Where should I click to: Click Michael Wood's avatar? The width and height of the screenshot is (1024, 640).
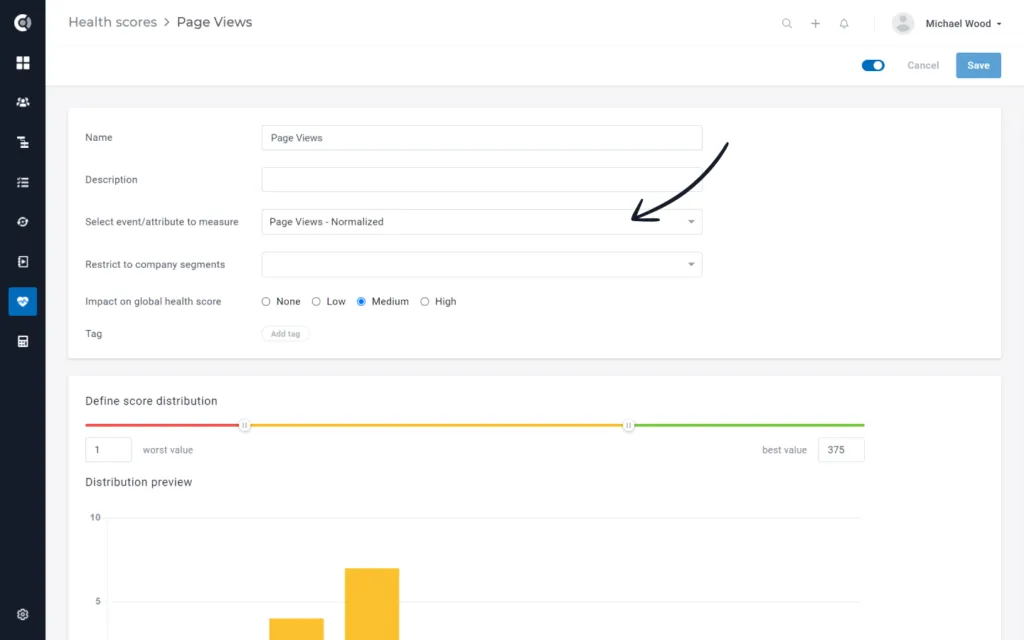[x=903, y=24]
